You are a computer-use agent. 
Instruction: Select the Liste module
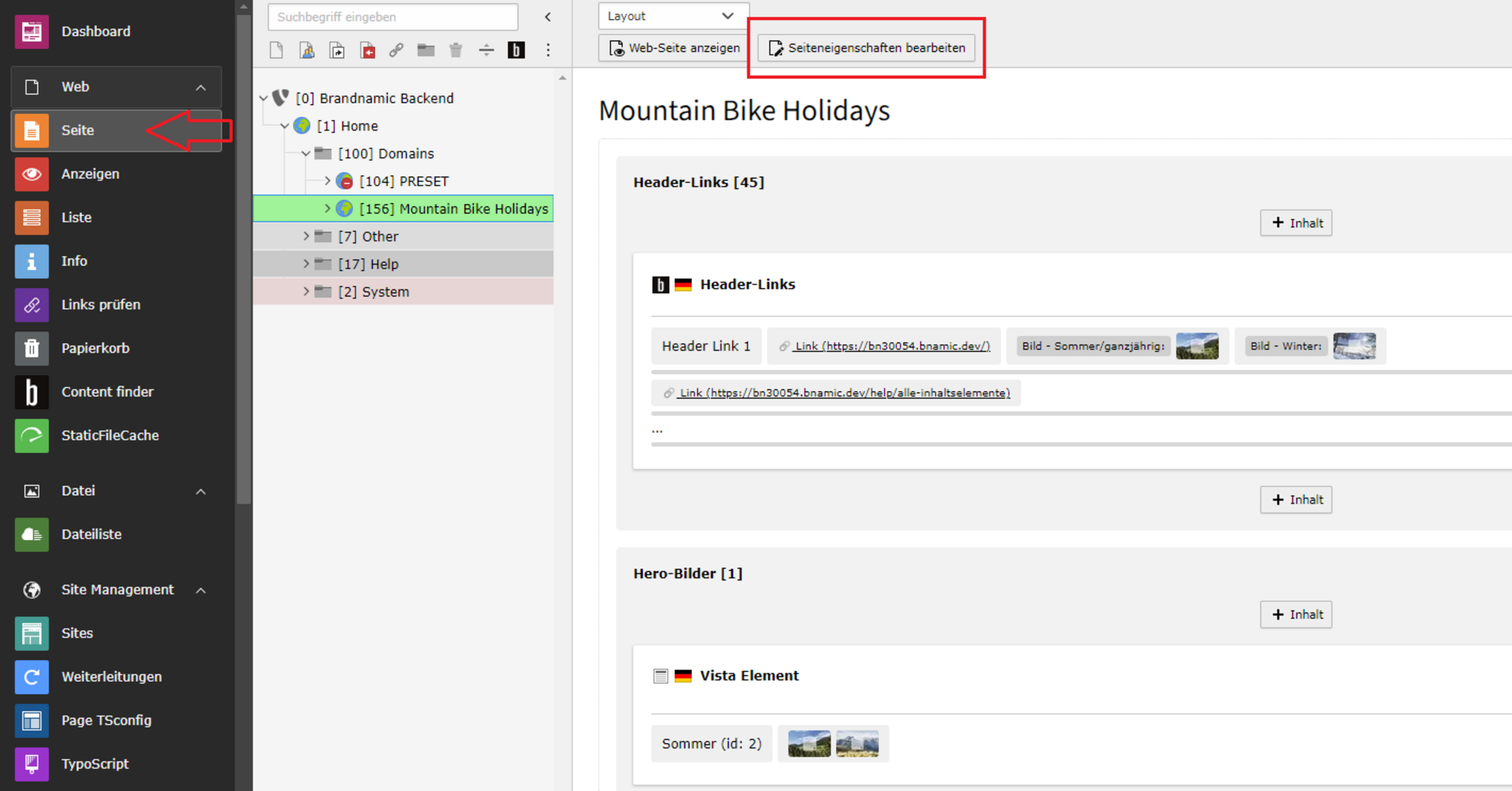click(x=76, y=217)
